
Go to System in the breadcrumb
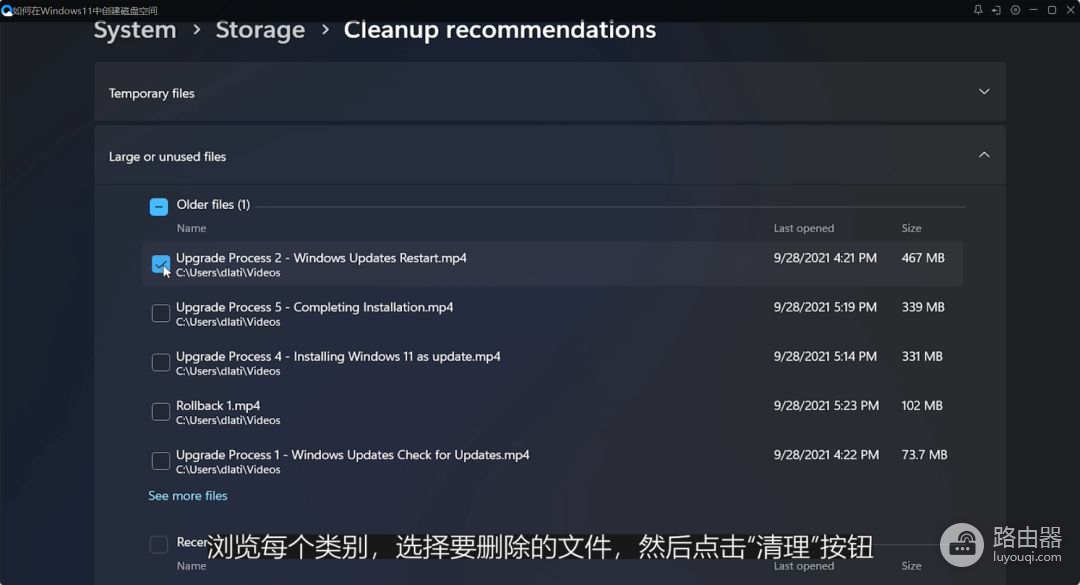coord(135,30)
